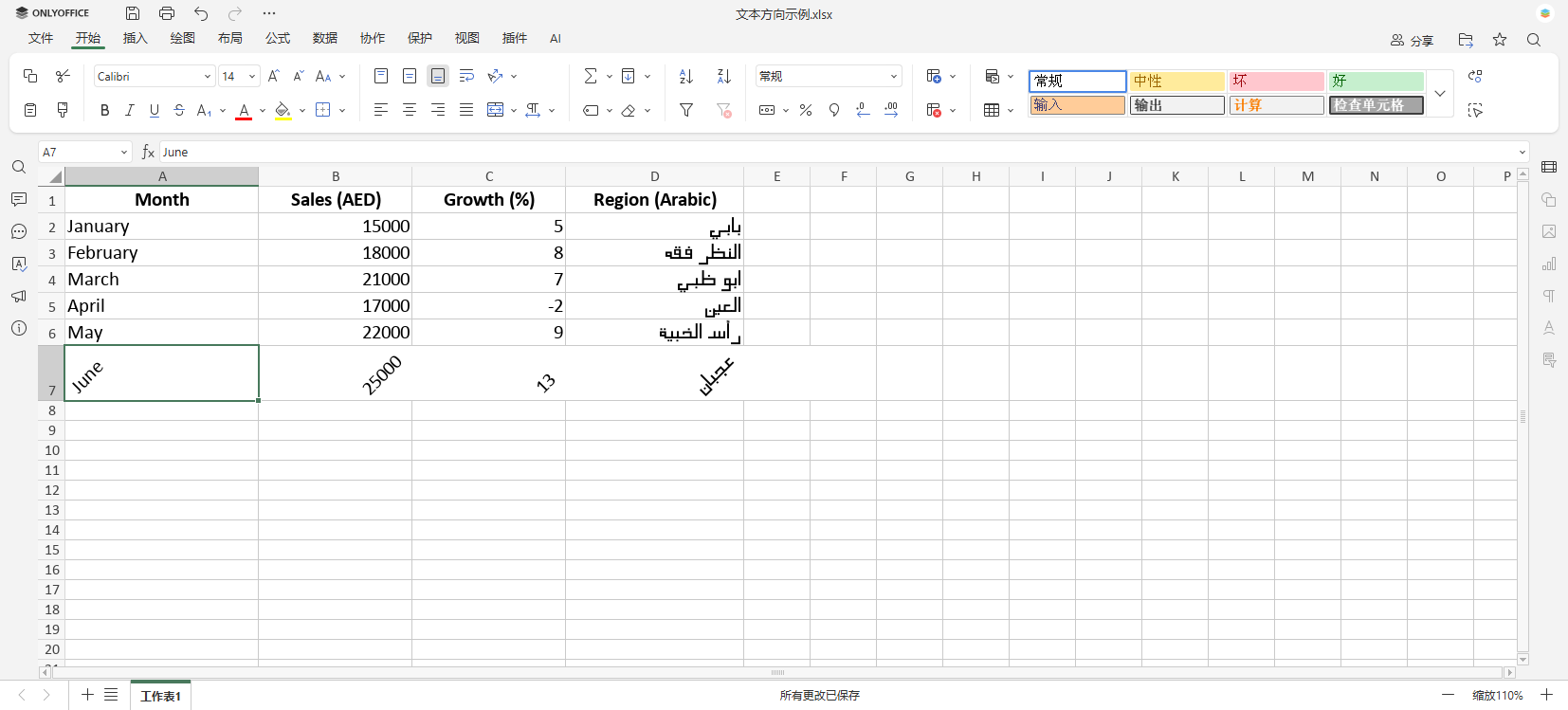Click the 分享 (Share) button

1412,40
